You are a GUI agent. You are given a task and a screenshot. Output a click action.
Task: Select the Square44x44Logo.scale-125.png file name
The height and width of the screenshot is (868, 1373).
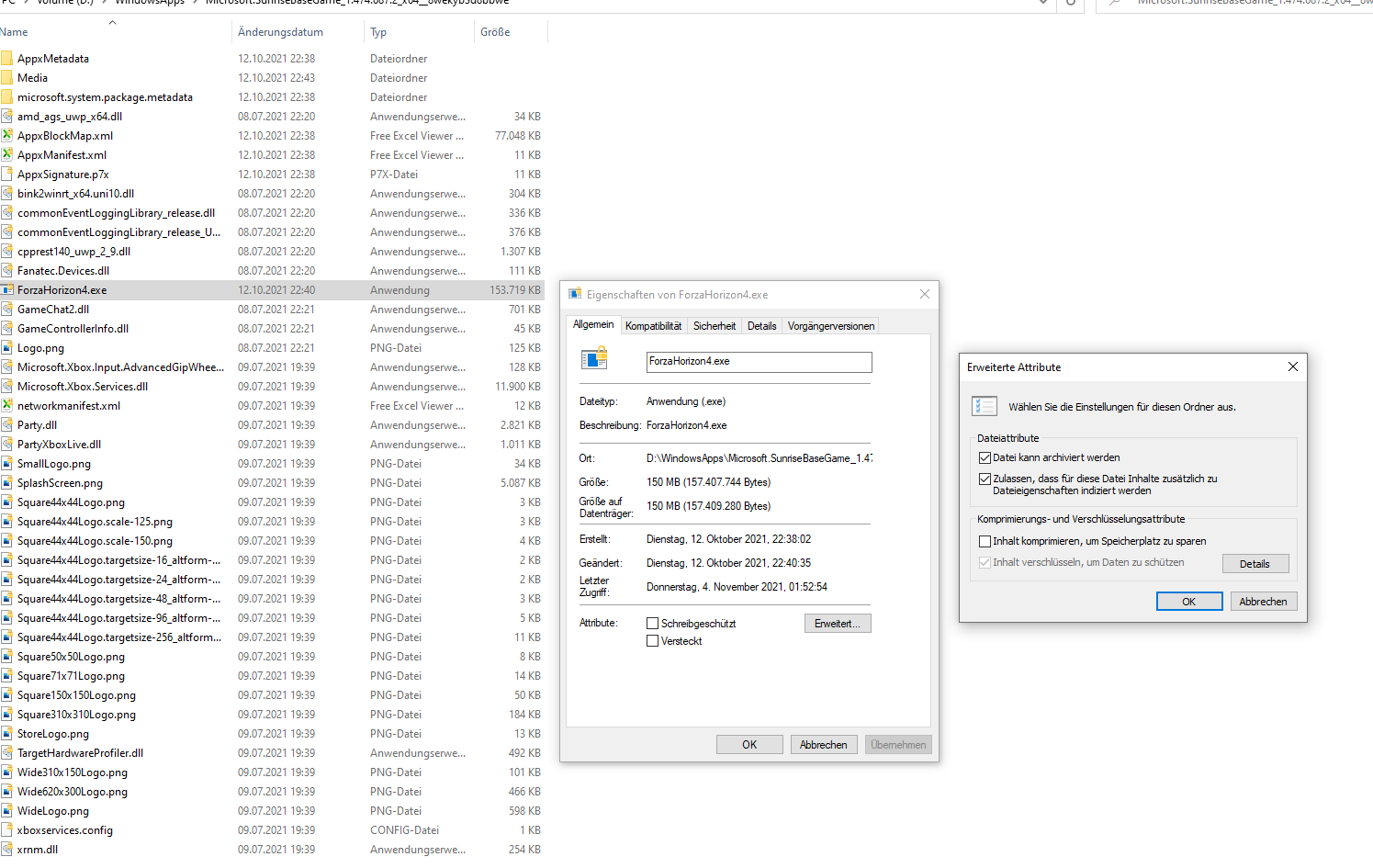coord(95,522)
